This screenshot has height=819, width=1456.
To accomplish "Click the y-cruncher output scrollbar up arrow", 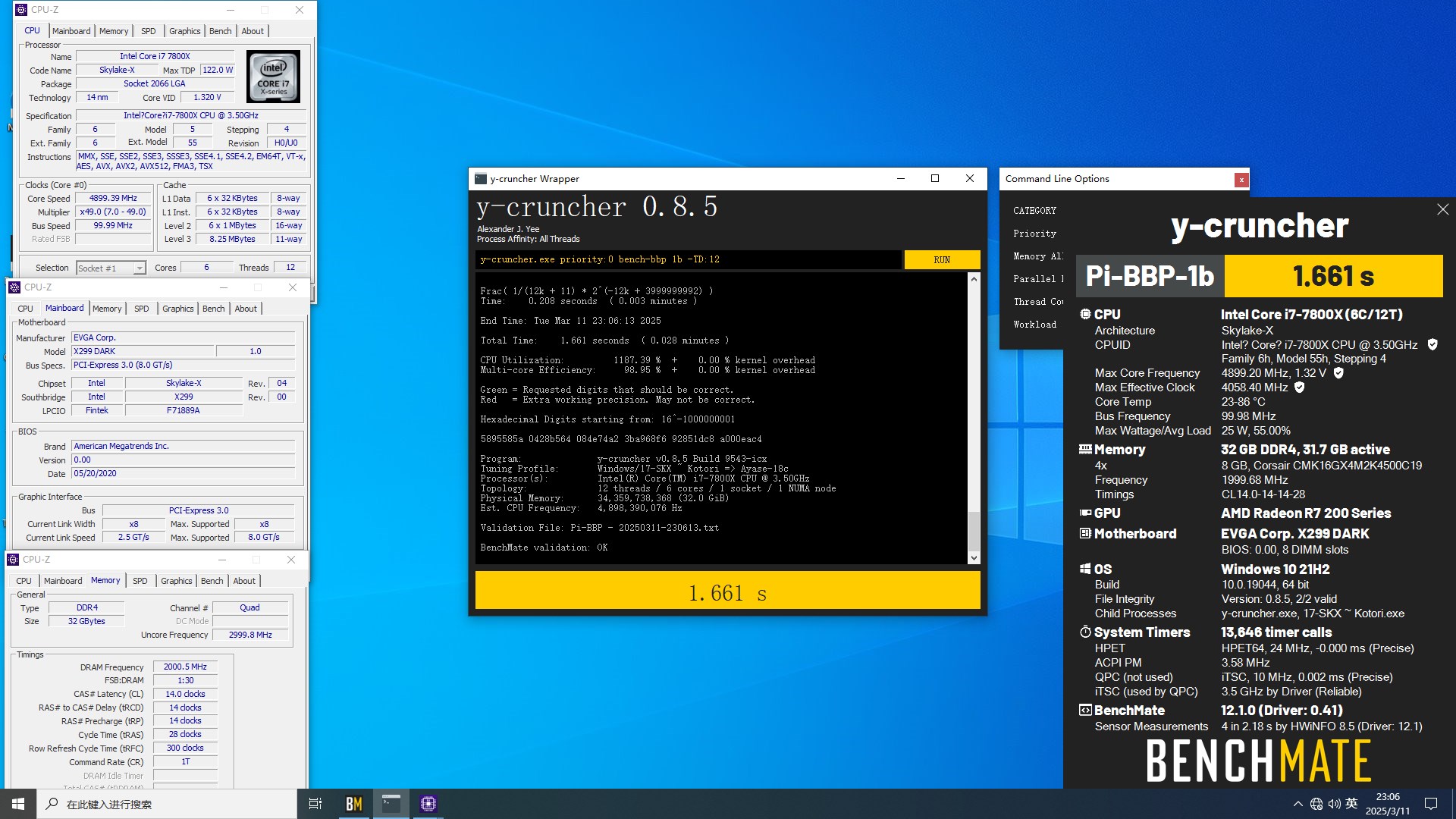I will pyautogui.click(x=974, y=280).
